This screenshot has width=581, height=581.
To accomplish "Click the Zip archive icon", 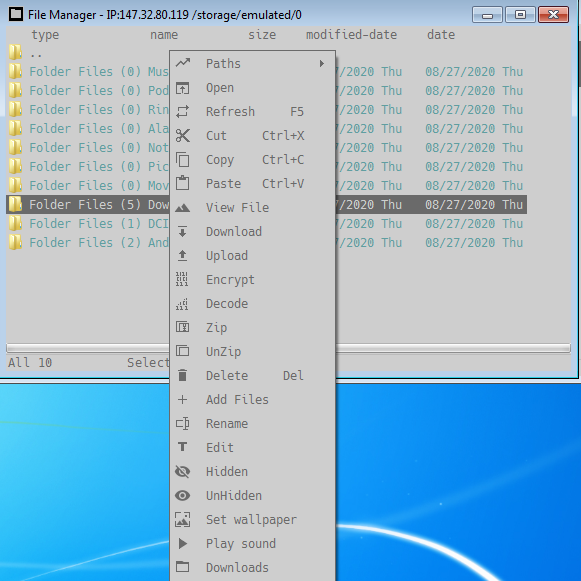I will tap(183, 328).
